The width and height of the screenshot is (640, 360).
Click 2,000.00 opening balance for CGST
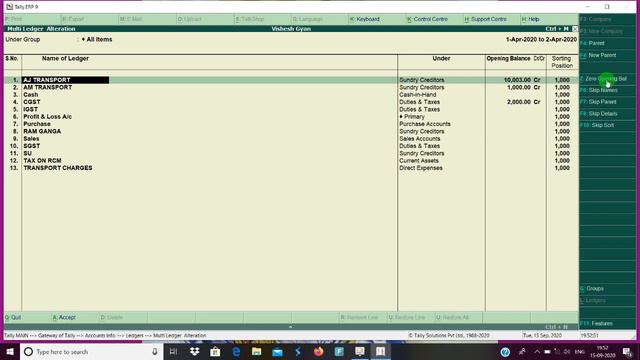click(519, 102)
